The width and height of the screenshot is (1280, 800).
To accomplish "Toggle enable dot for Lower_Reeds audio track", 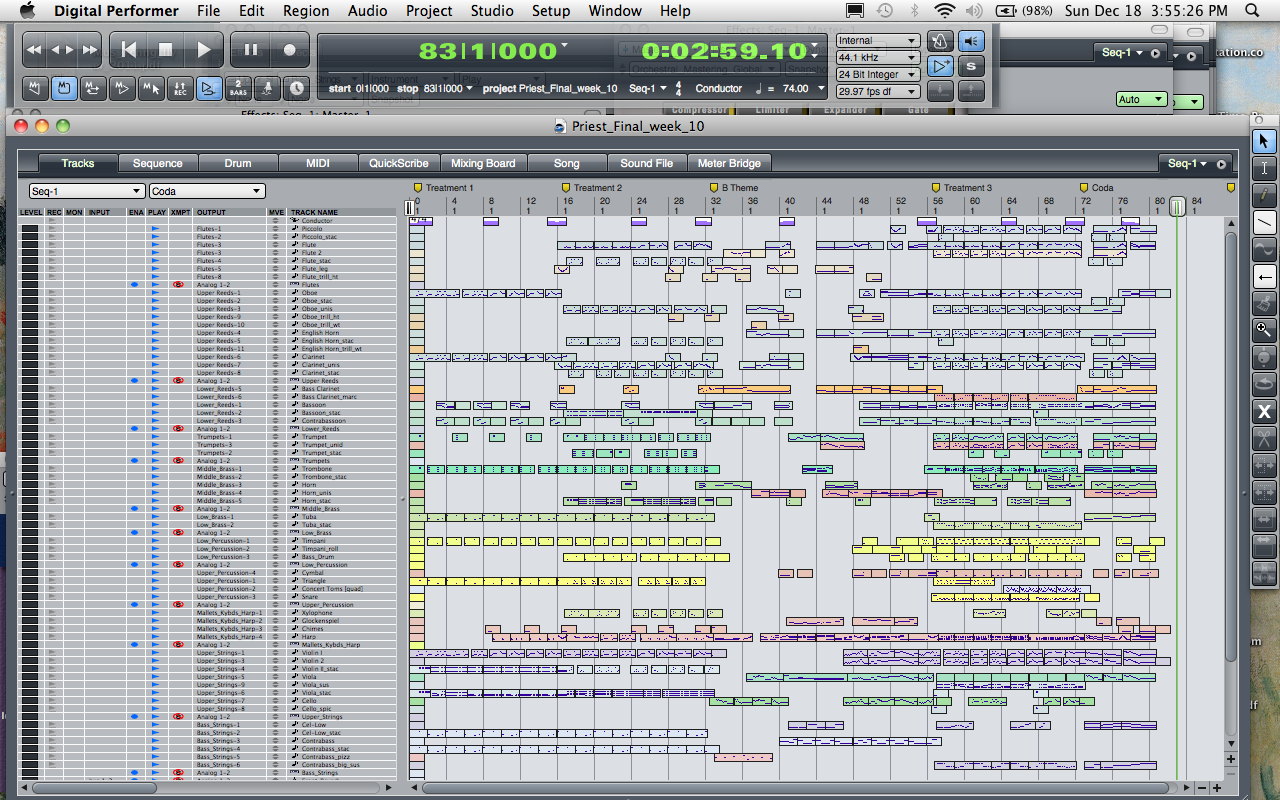I will pos(134,429).
